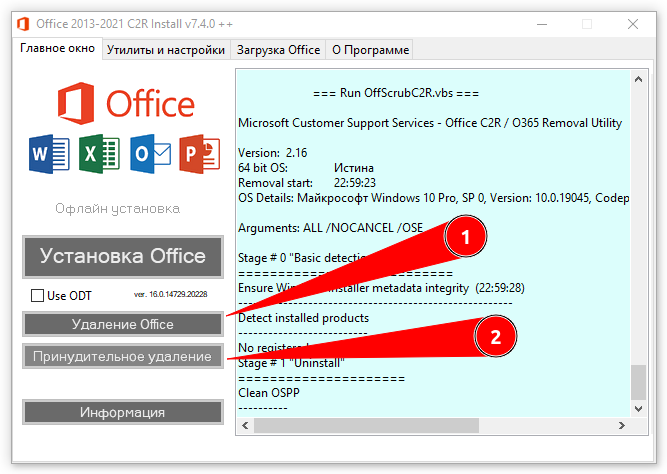Click the Outlook application icon

point(150,154)
